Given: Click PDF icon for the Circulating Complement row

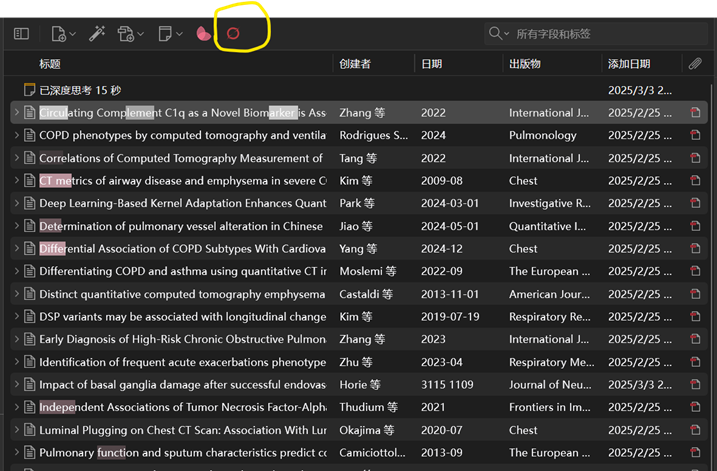Looking at the screenshot, I should click(x=695, y=113).
